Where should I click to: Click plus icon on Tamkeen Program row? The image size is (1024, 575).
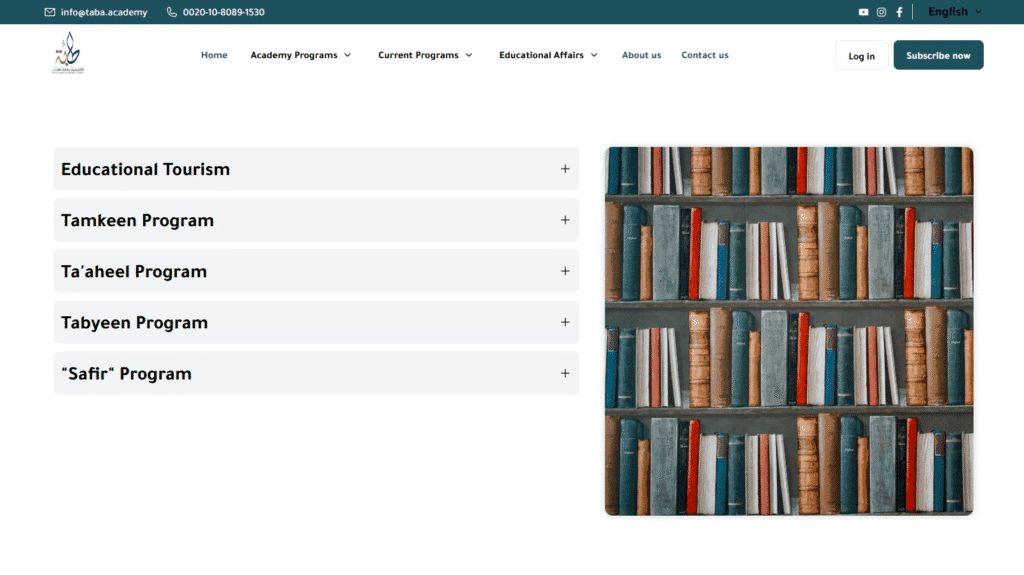[x=565, y=220]
